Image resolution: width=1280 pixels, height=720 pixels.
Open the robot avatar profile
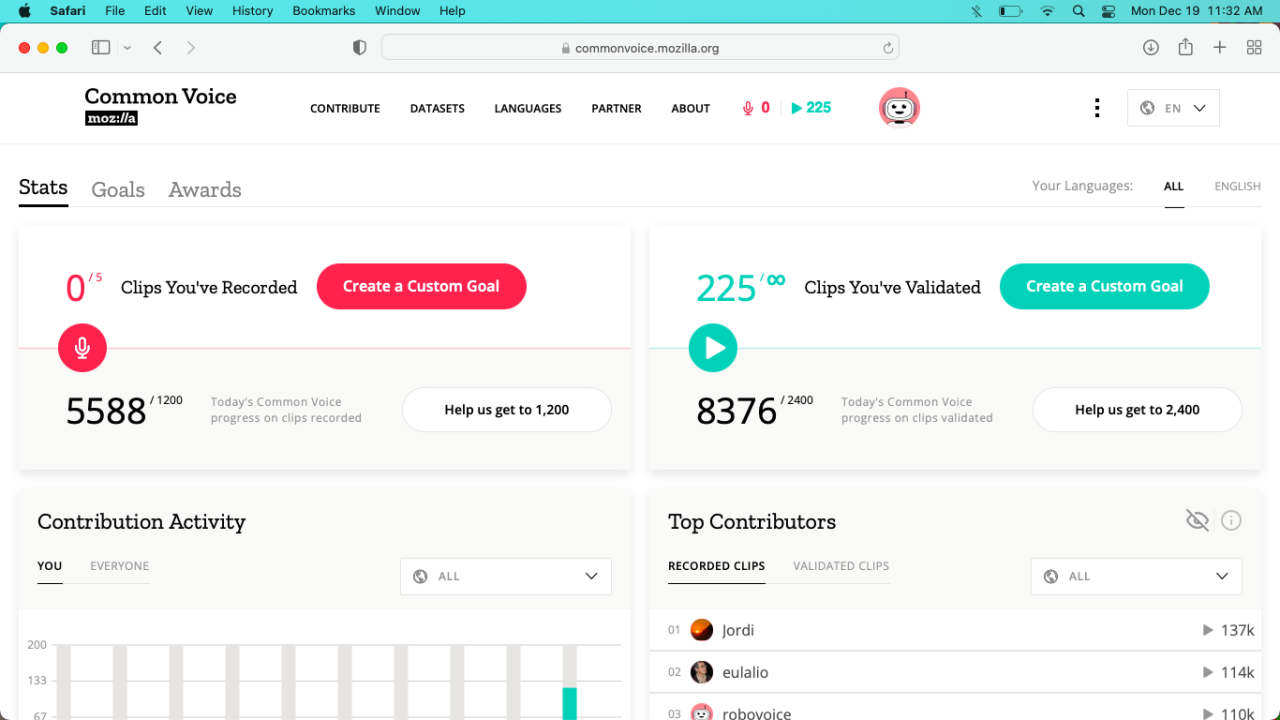[899, 108]
